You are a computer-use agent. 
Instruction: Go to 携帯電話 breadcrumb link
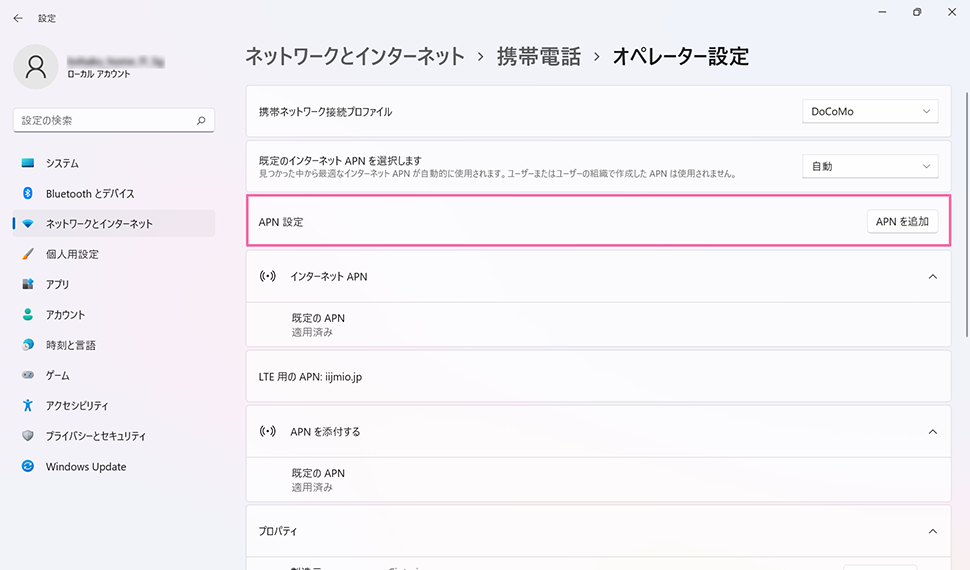pos(538,56)
